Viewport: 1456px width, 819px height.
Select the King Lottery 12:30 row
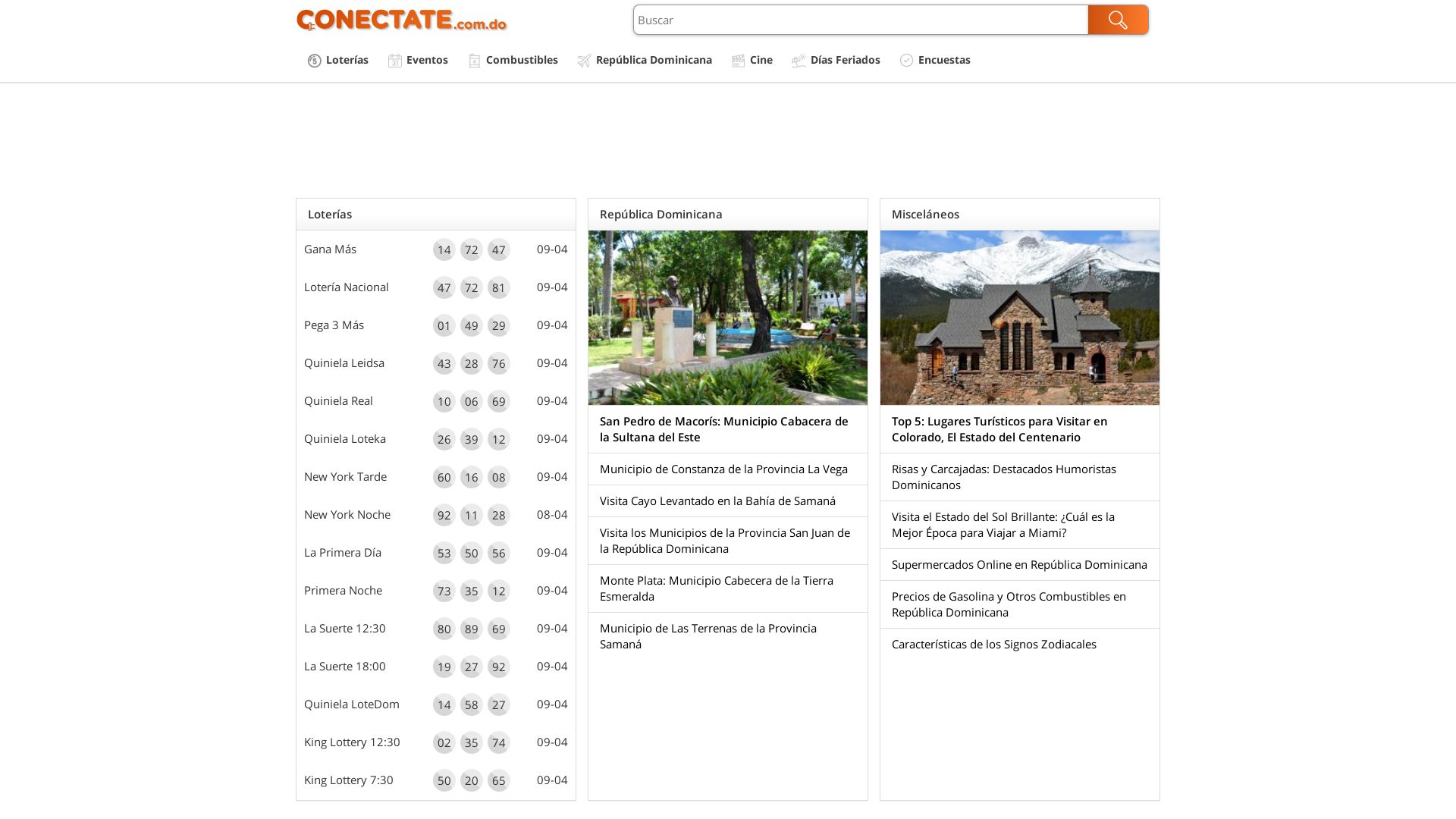click(436, 742)
